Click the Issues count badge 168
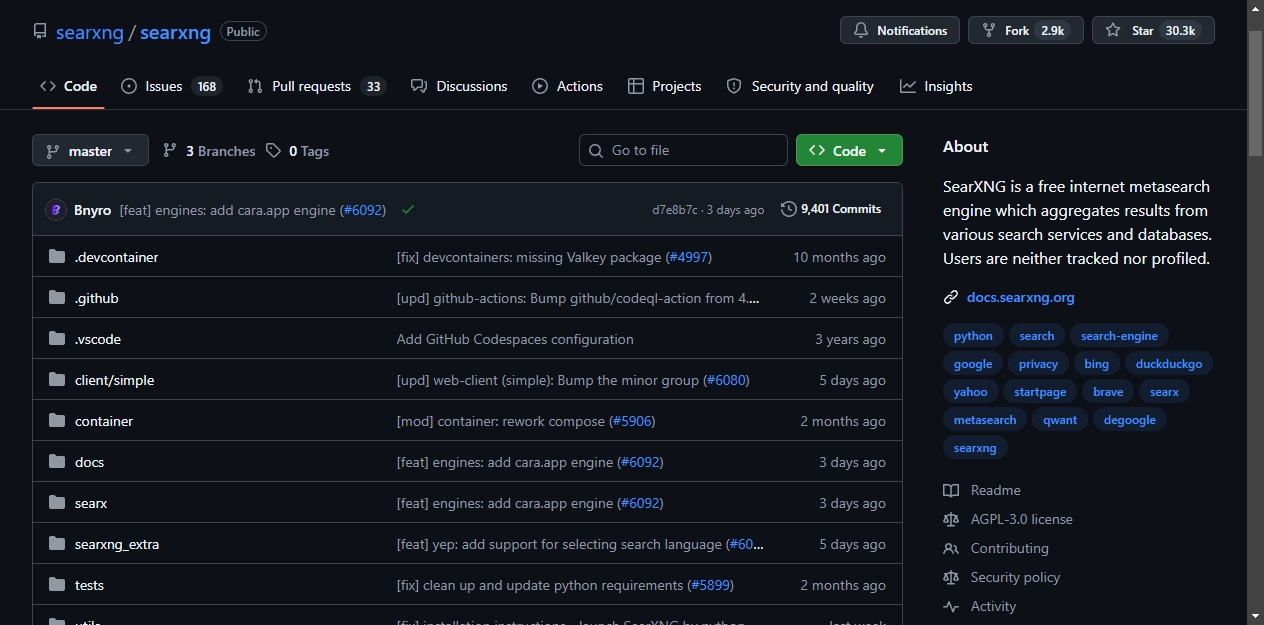The height and width of the screenshot is (625, 1264). coord(207,86)
